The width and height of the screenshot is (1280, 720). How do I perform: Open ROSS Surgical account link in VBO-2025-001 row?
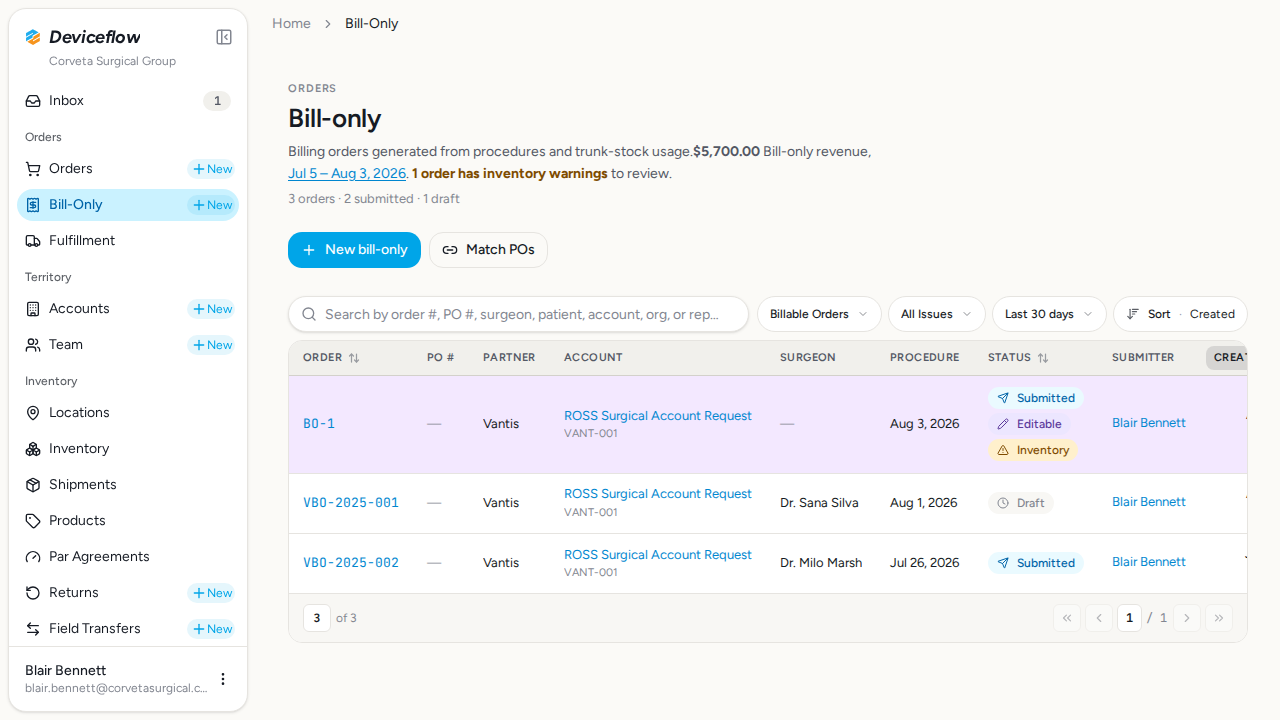point(658,494)
